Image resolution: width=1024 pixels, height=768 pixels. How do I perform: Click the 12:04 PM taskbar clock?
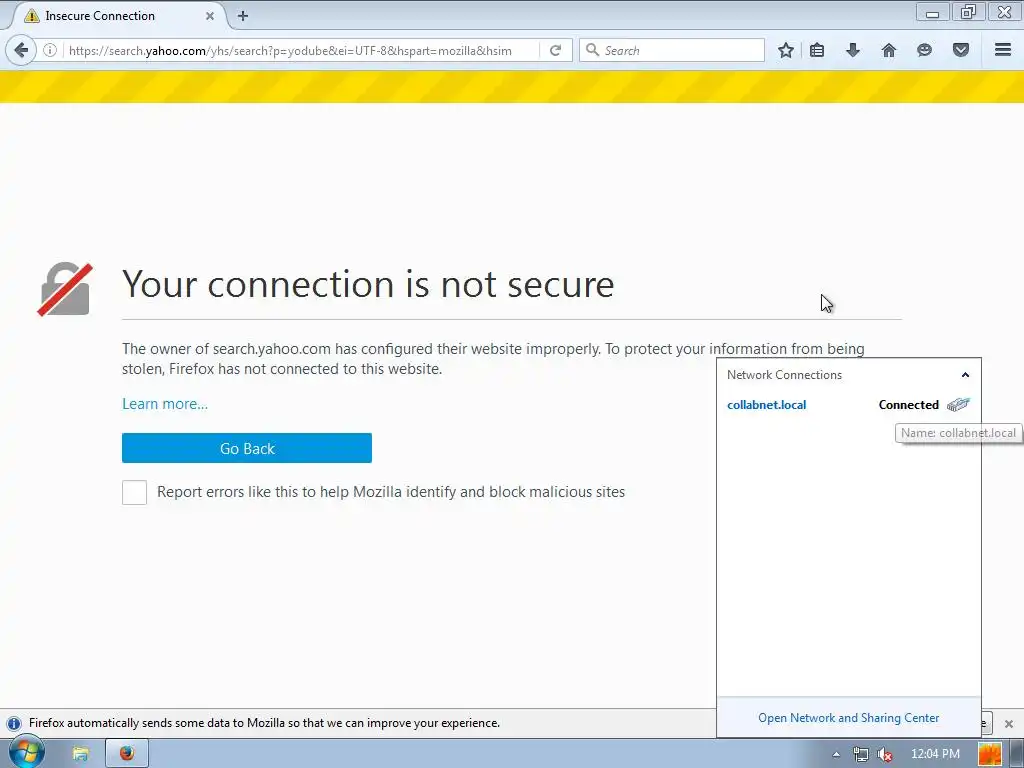pyautogui.click(x=935, y=754)
